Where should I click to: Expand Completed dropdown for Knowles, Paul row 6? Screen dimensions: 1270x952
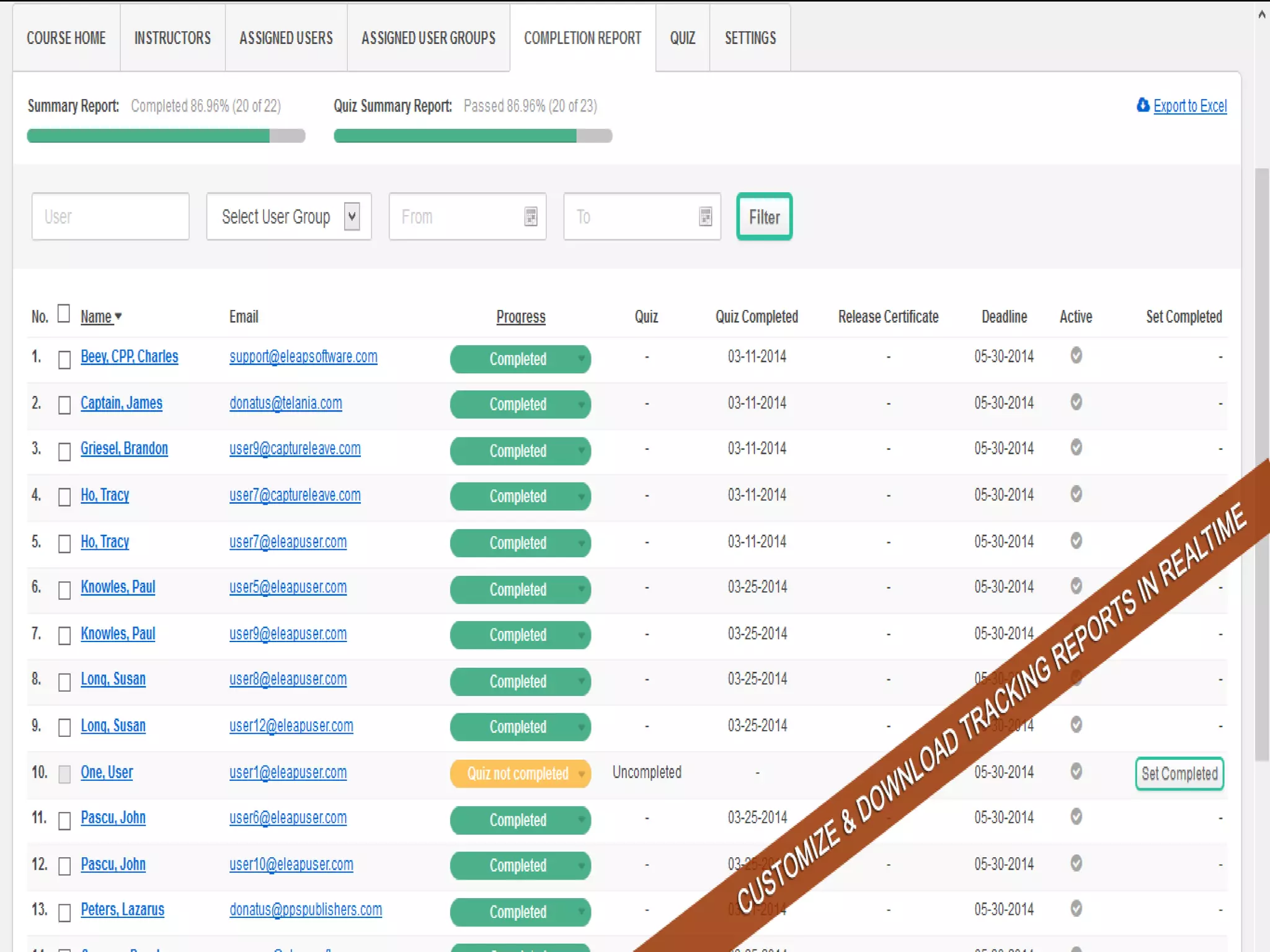click(x=581, y=589)
